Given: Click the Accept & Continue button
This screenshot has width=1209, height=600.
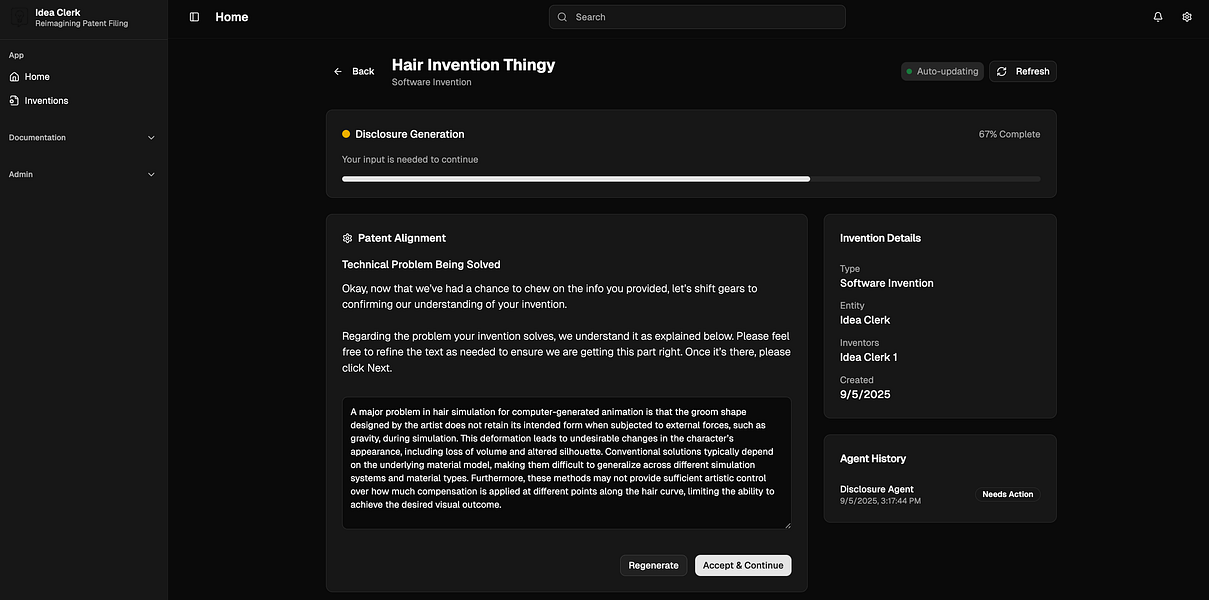Looking at the screenshot, I should pos(743,565).
